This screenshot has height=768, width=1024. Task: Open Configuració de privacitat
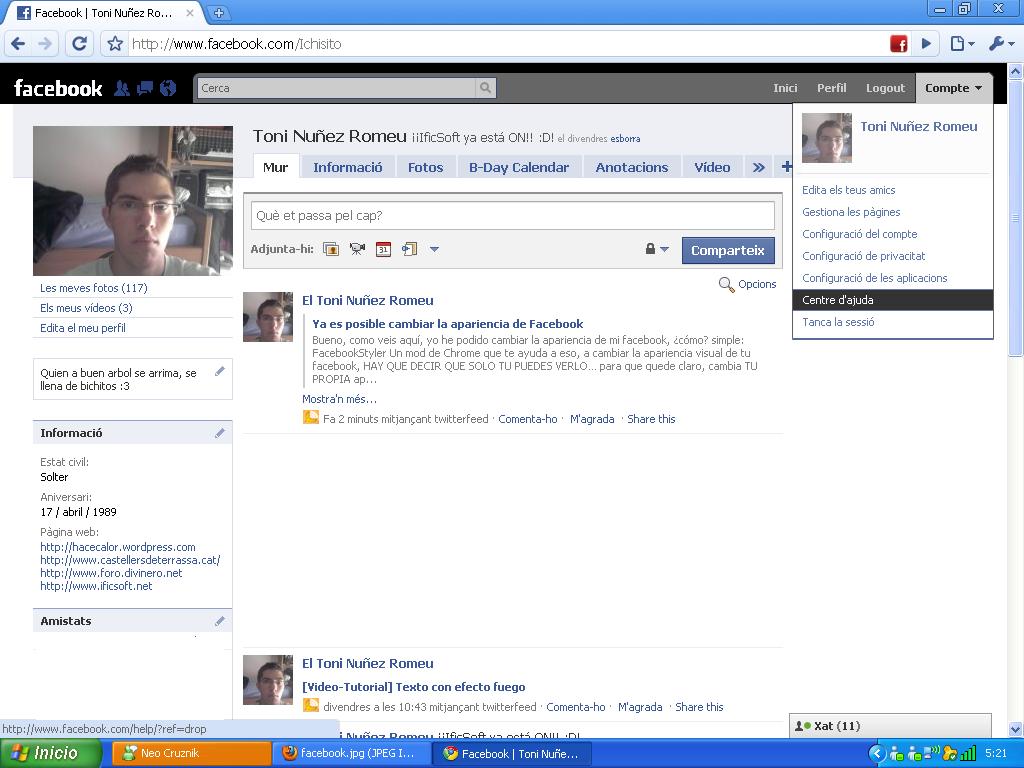[x=863, y=256]
